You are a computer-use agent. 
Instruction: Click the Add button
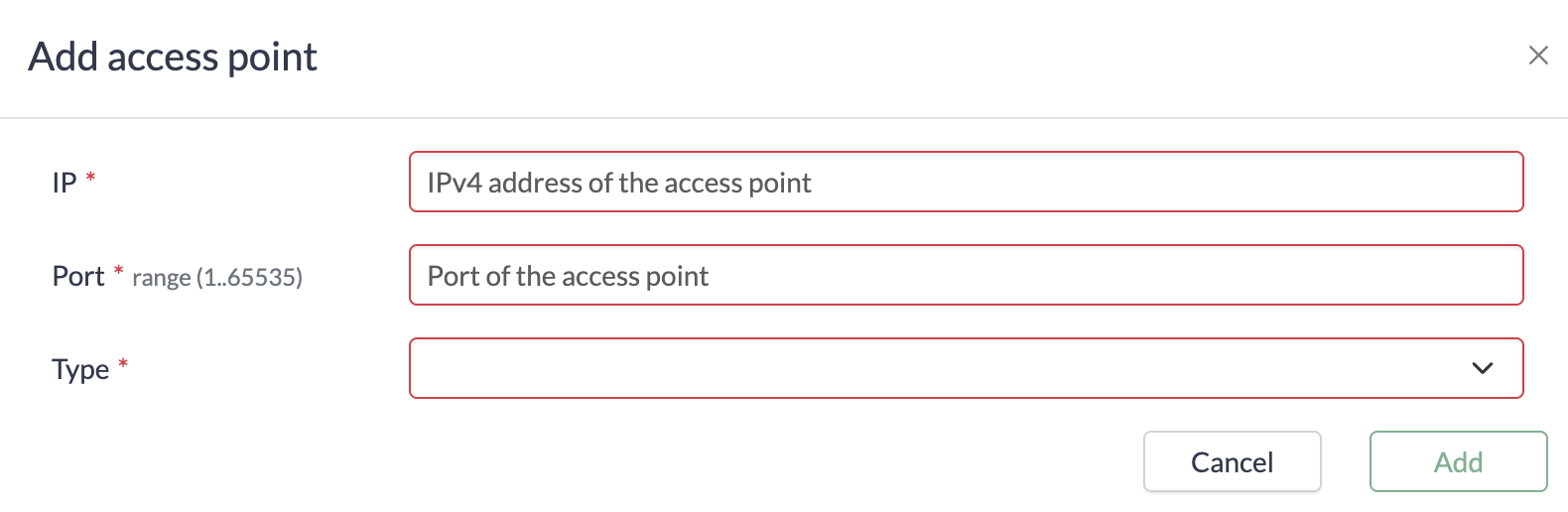tap(1457, 461)
